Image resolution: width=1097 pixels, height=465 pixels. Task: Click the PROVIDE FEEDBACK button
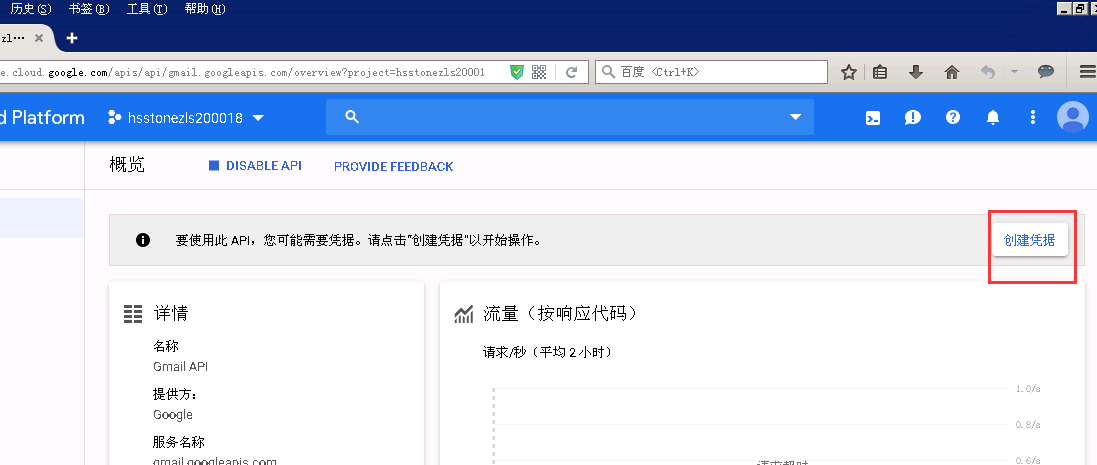tap(394, 166)
